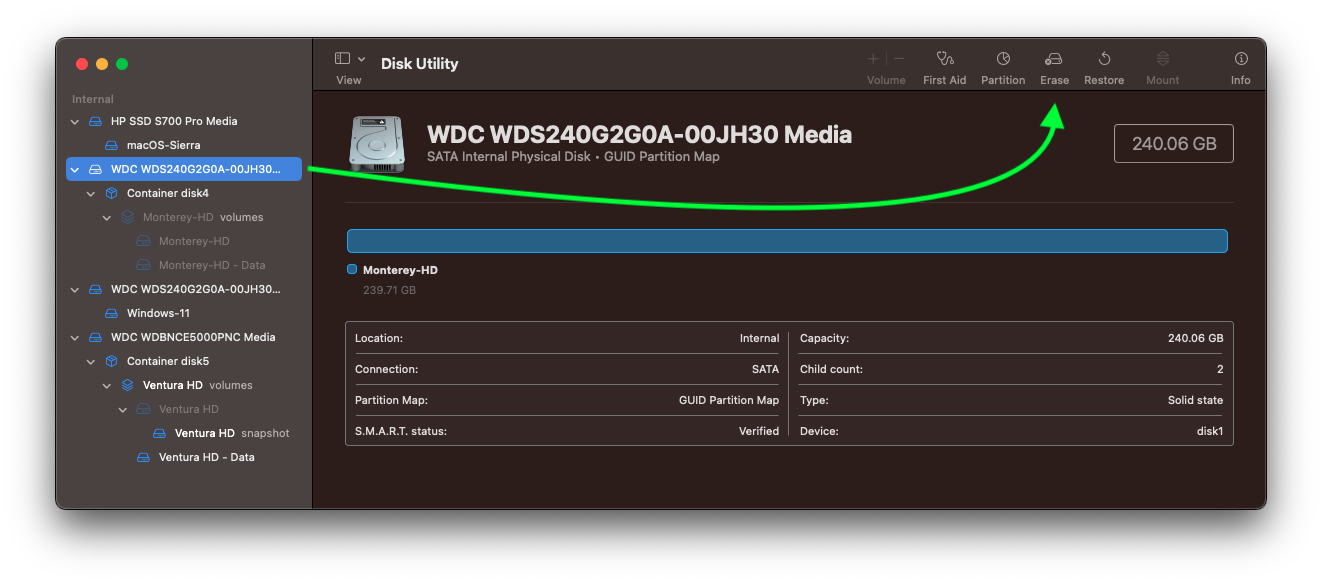1322x583 pixels.
Task: Click the remove Volume minus button
Action: pos(899,59)
